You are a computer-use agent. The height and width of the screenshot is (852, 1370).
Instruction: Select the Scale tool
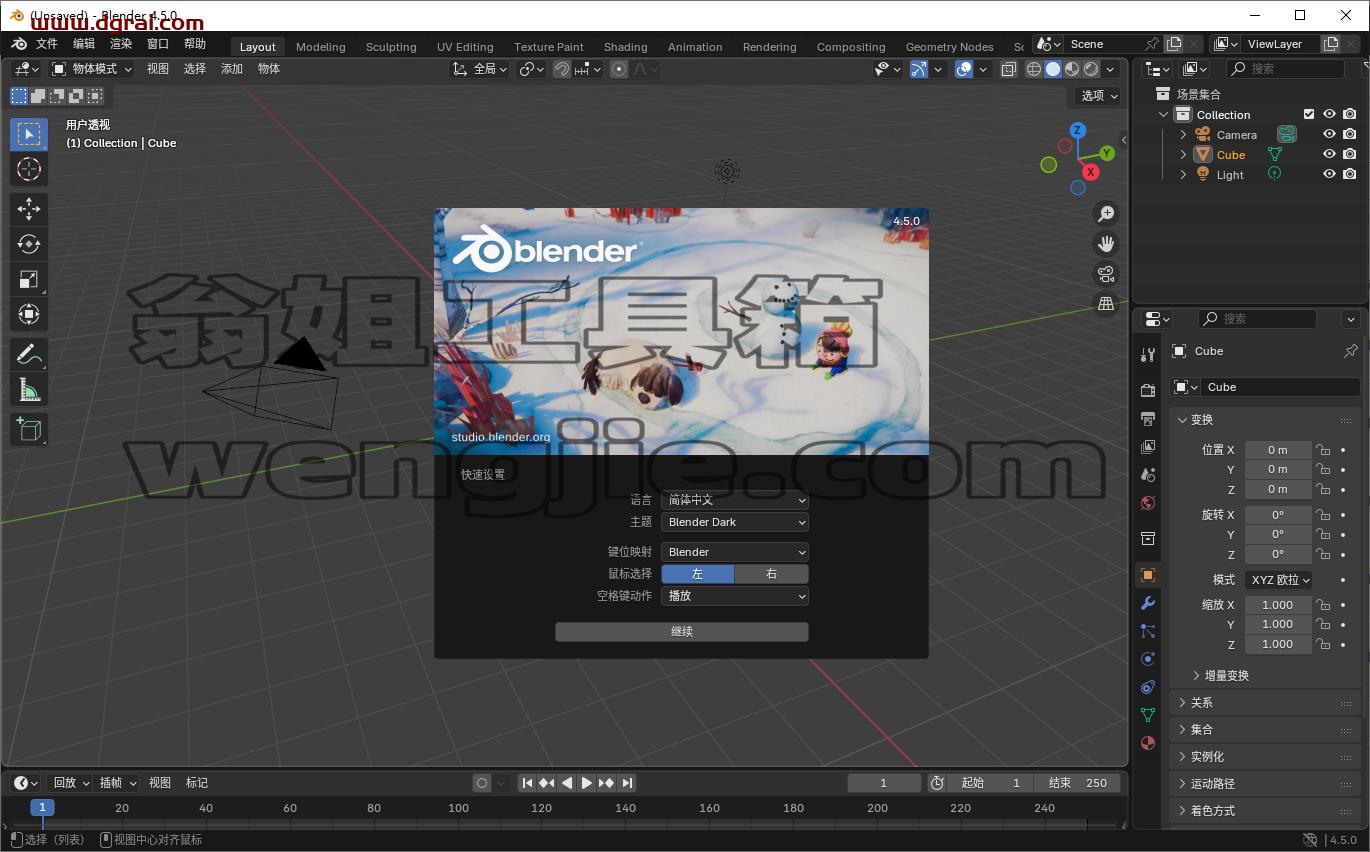29,279
